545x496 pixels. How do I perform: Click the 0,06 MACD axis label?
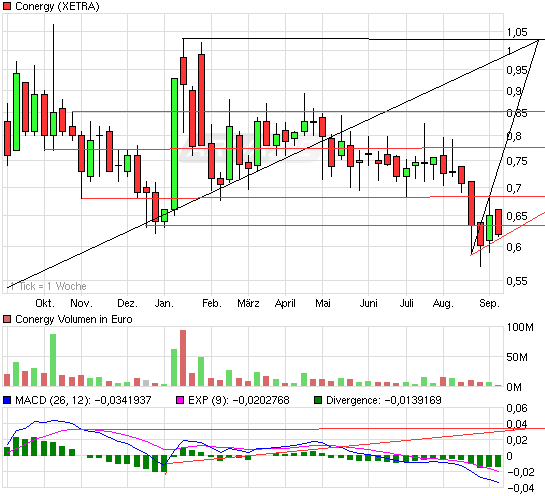(x=517, y=408)
